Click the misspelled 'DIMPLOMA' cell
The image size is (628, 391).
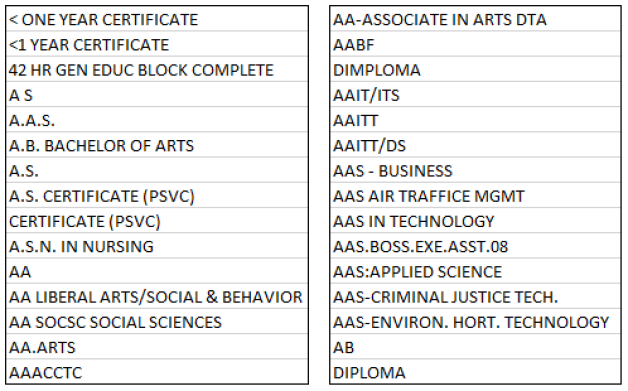[x=475, y=69]
